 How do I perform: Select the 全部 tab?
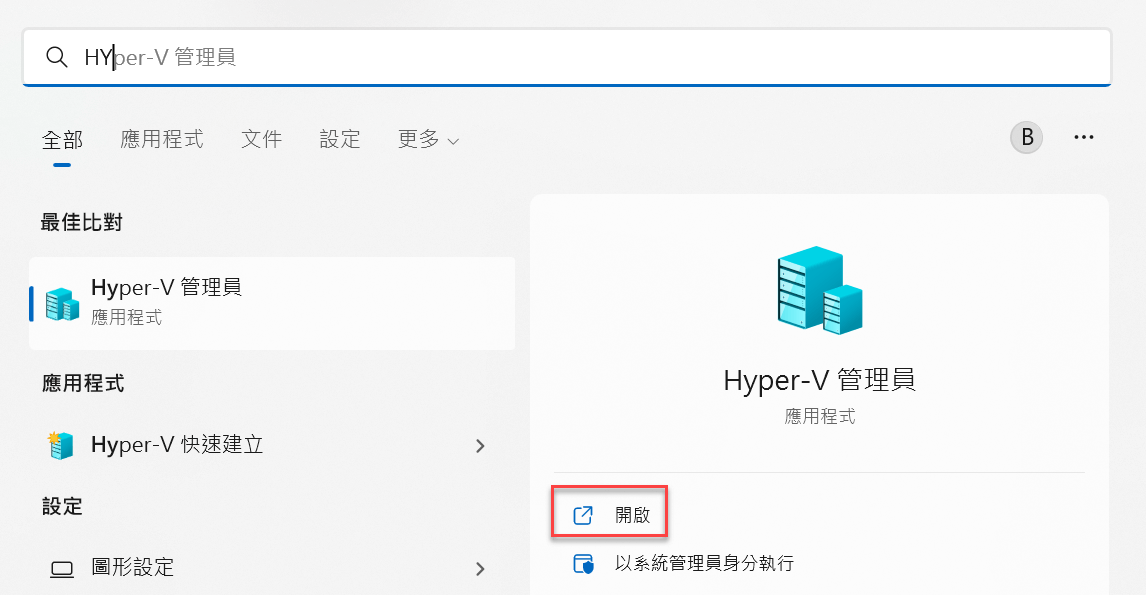tap(62, 139)
